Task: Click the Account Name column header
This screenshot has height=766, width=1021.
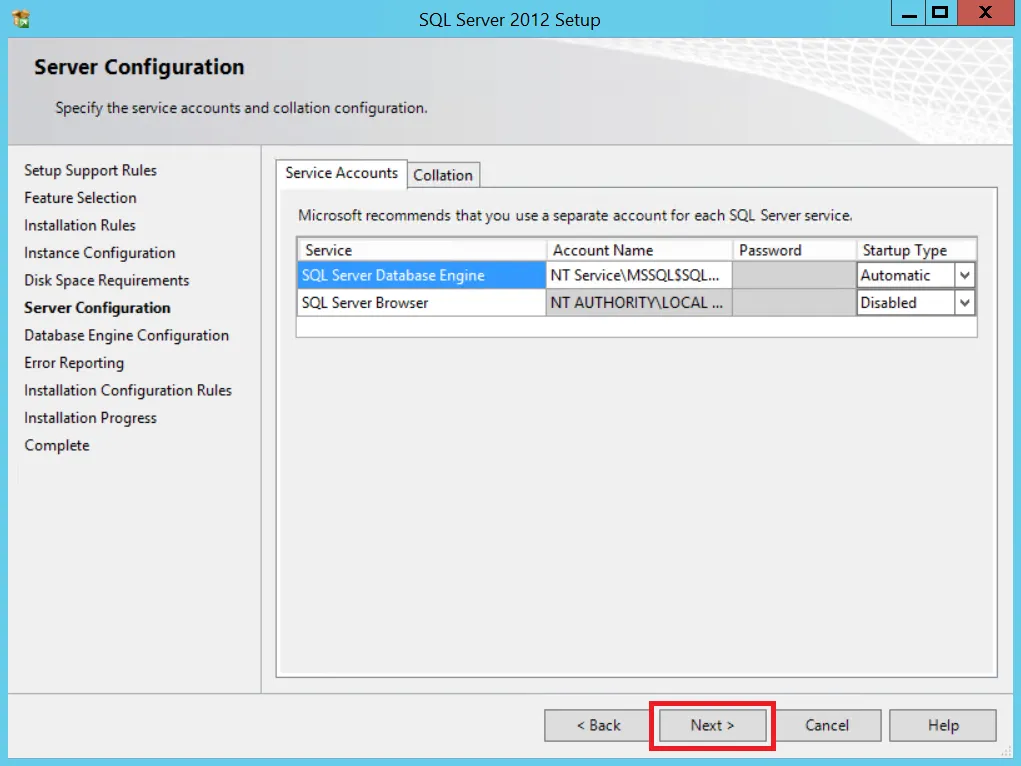Action: click(639, 250)
